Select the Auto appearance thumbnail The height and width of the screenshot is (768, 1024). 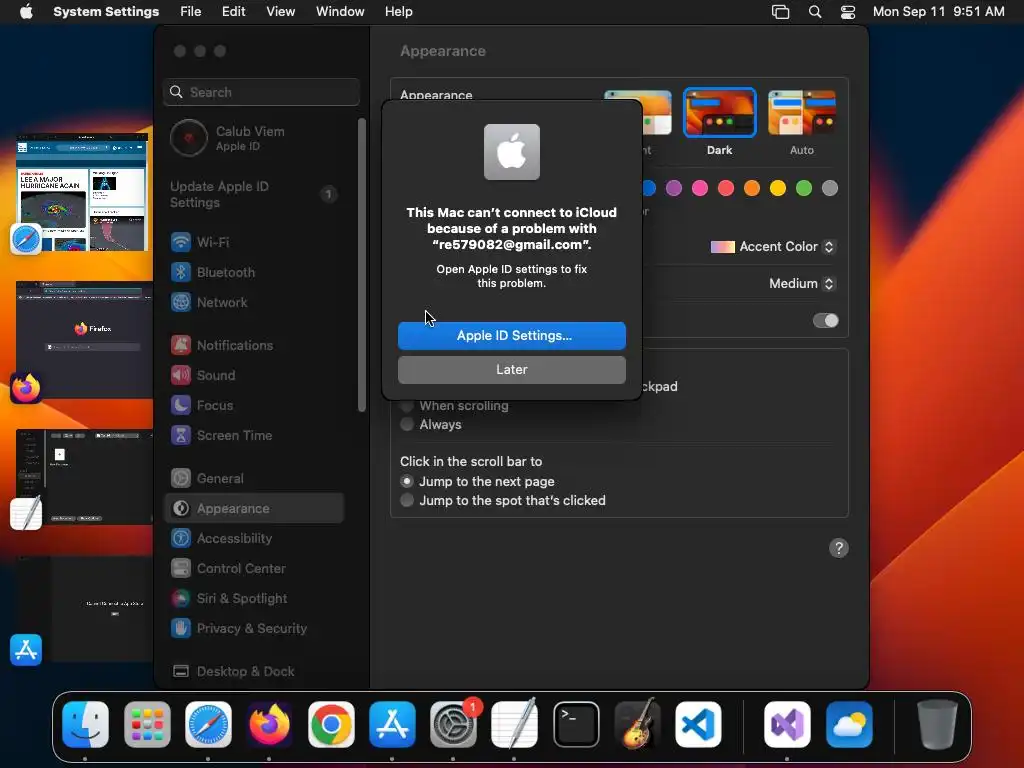801,112
